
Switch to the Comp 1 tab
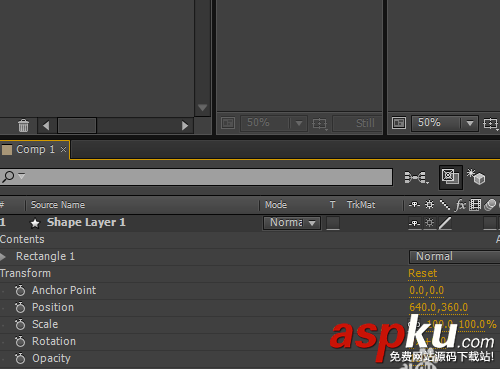(35, 149)
